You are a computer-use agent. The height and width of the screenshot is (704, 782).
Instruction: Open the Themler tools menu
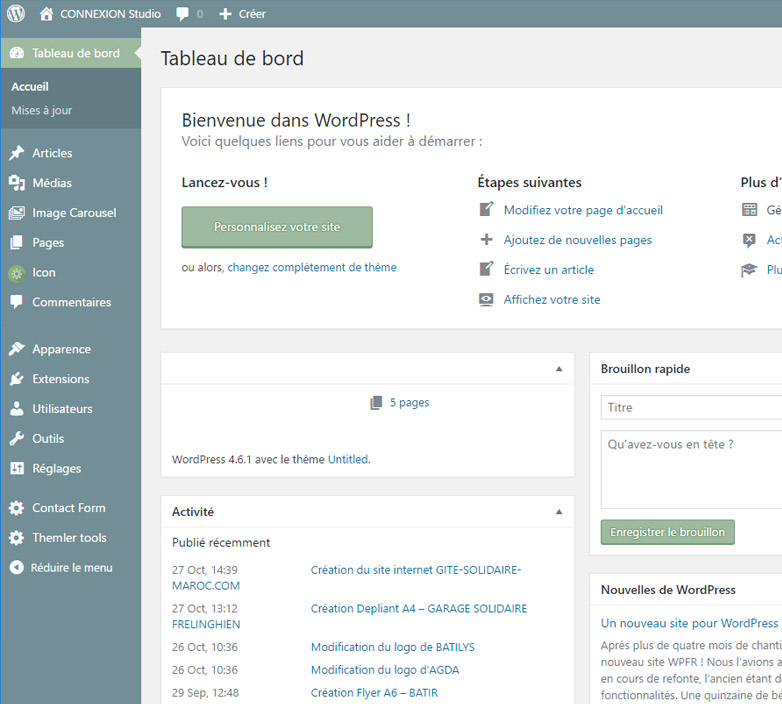70,538
